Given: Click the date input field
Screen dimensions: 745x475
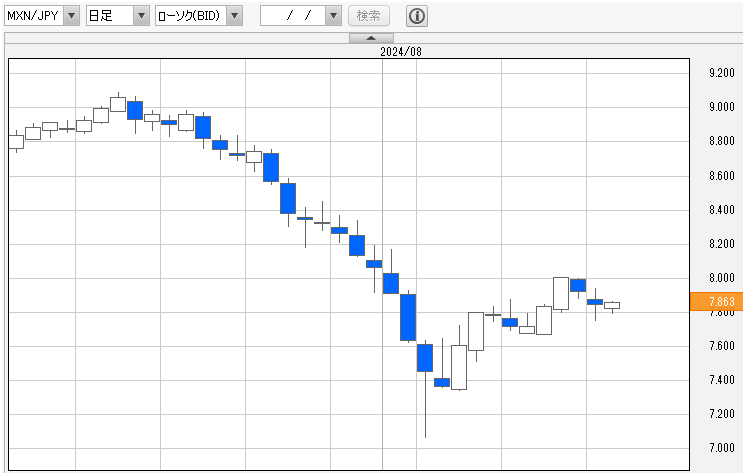Looking at the screenshot, I should [x=293, y=16].
